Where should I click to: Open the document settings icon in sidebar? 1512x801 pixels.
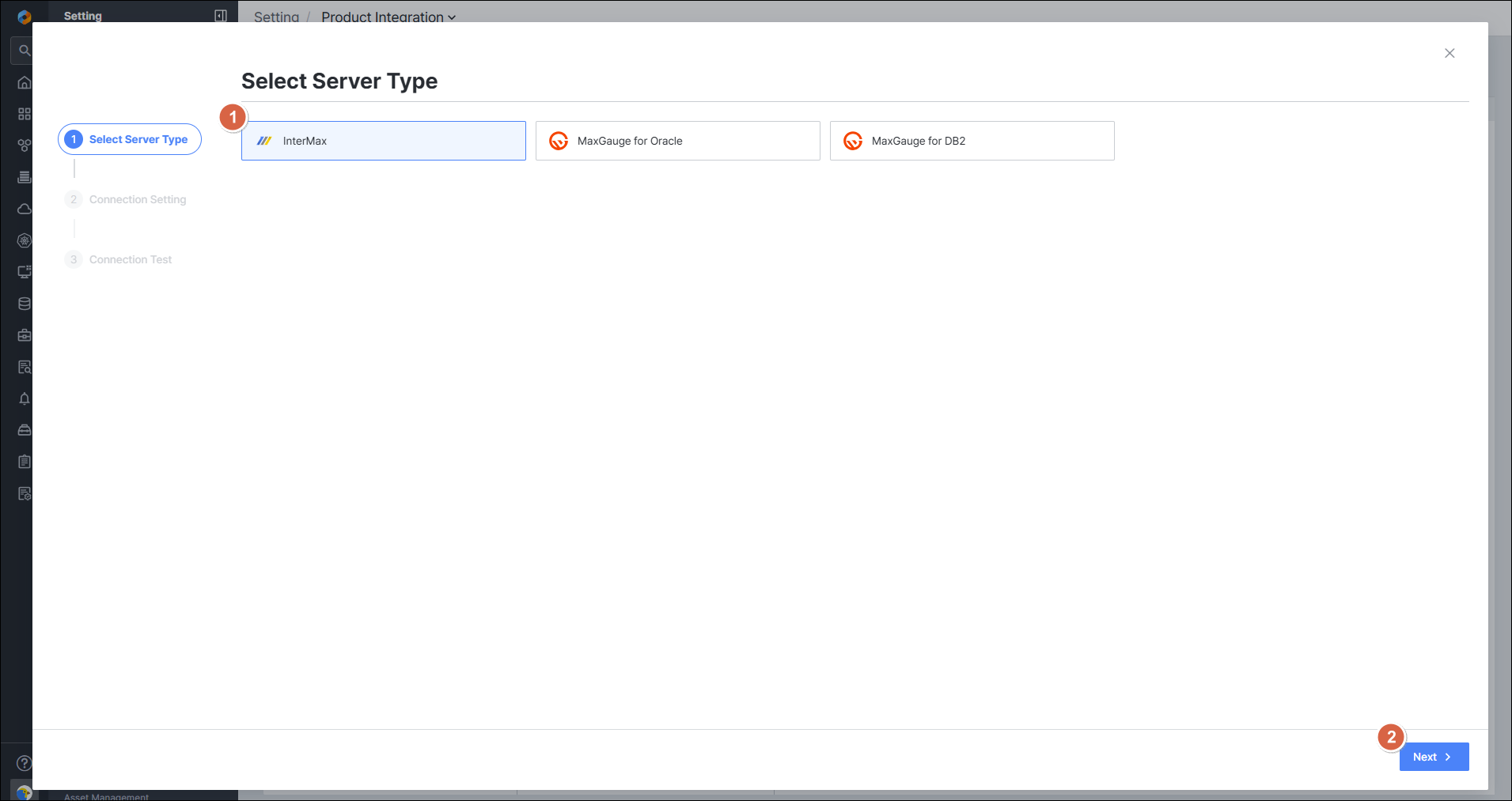pyautogui.click(x=25, y=493)
